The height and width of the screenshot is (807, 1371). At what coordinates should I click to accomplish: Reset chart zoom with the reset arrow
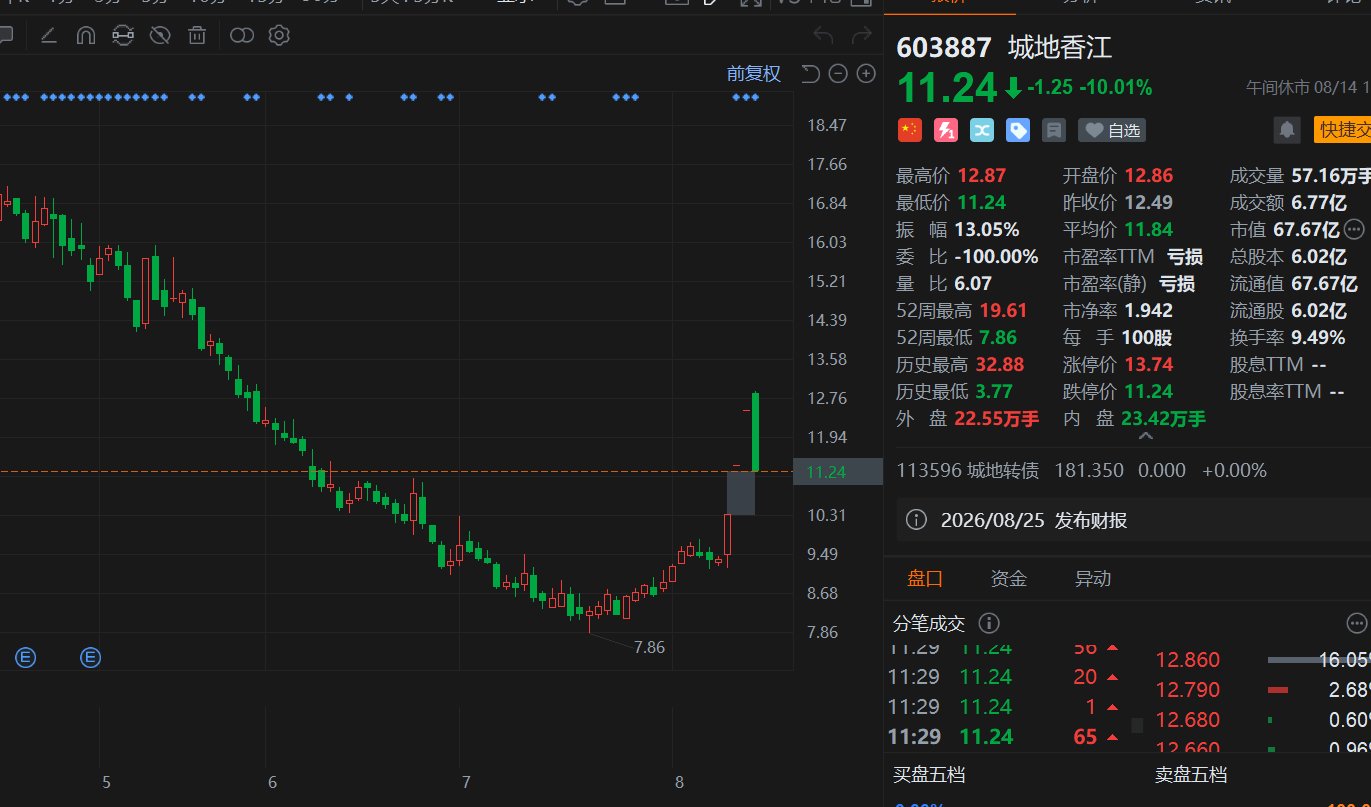(x=811, y=74)
